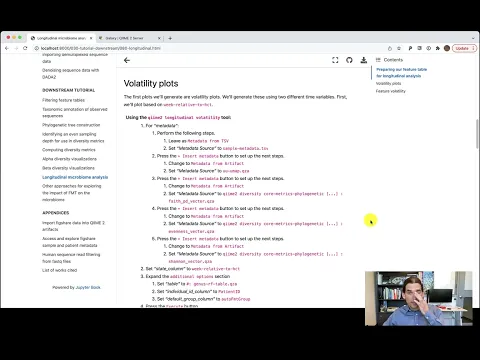The height and width of the screenshot is (360, 480).
Task: Click the browser Update button
Action: [464, 48]
